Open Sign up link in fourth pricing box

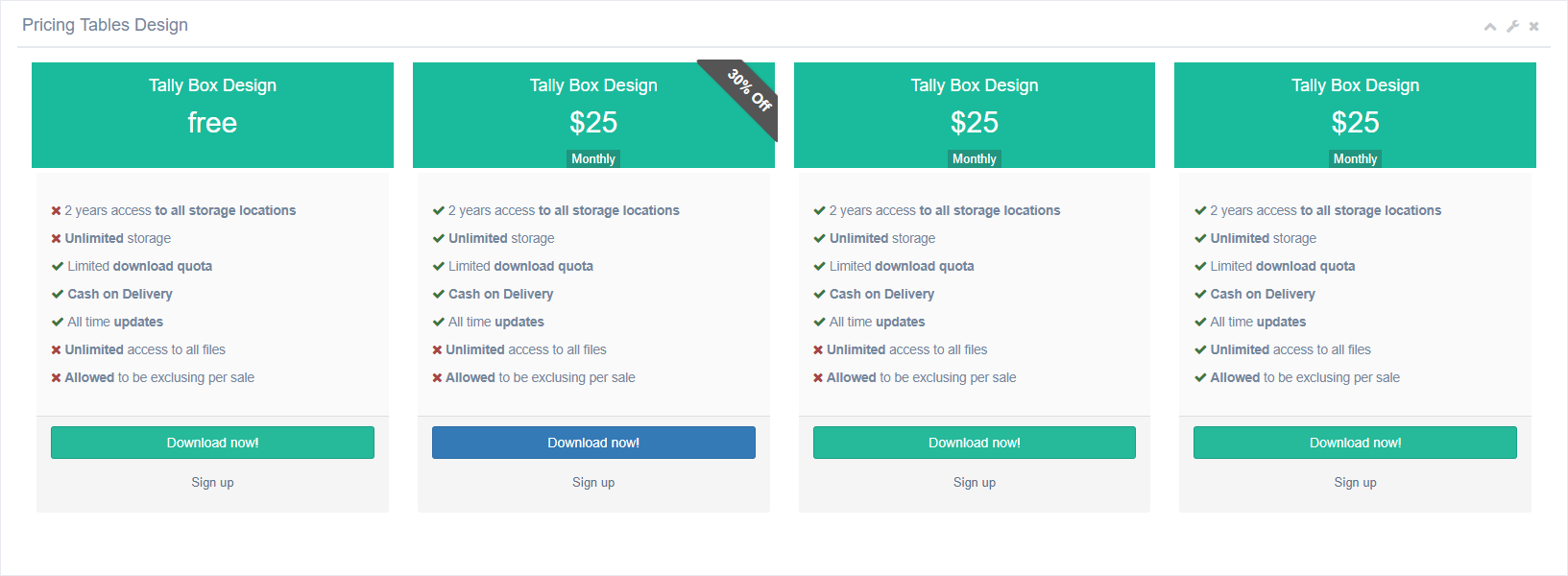pyautogui.click(x=1355, y=483)
